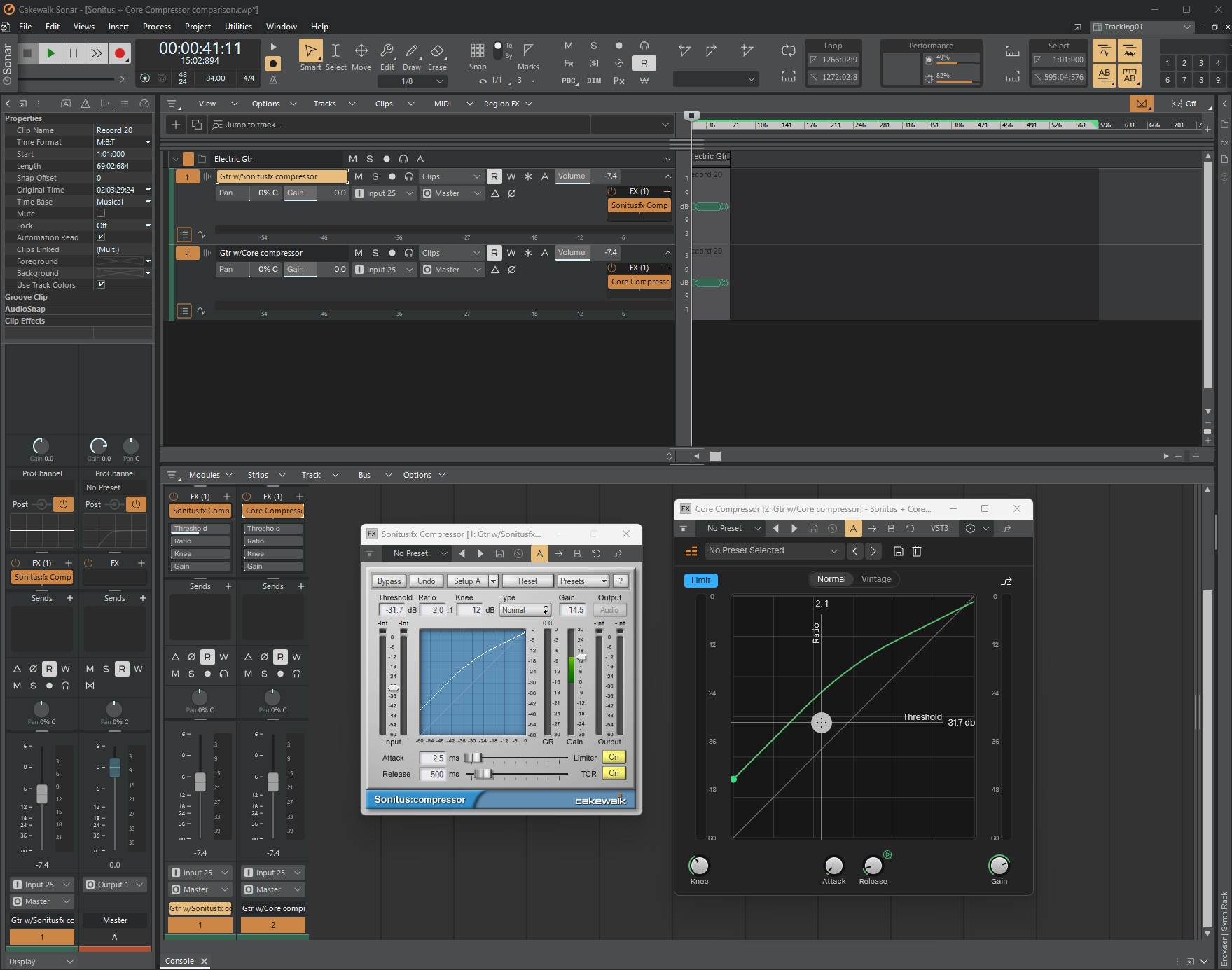
Task: Add an FX to track 1 FX bin
Action: [667, 191]
